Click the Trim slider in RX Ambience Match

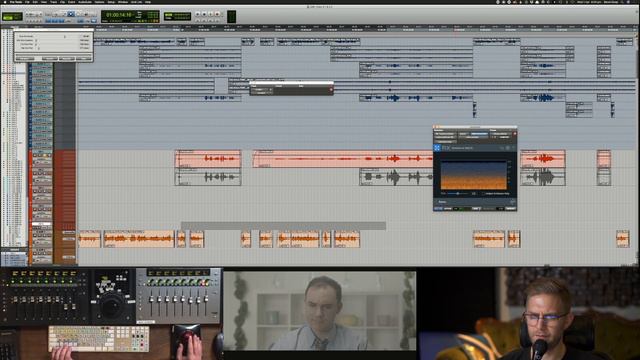tap(459, 193)
